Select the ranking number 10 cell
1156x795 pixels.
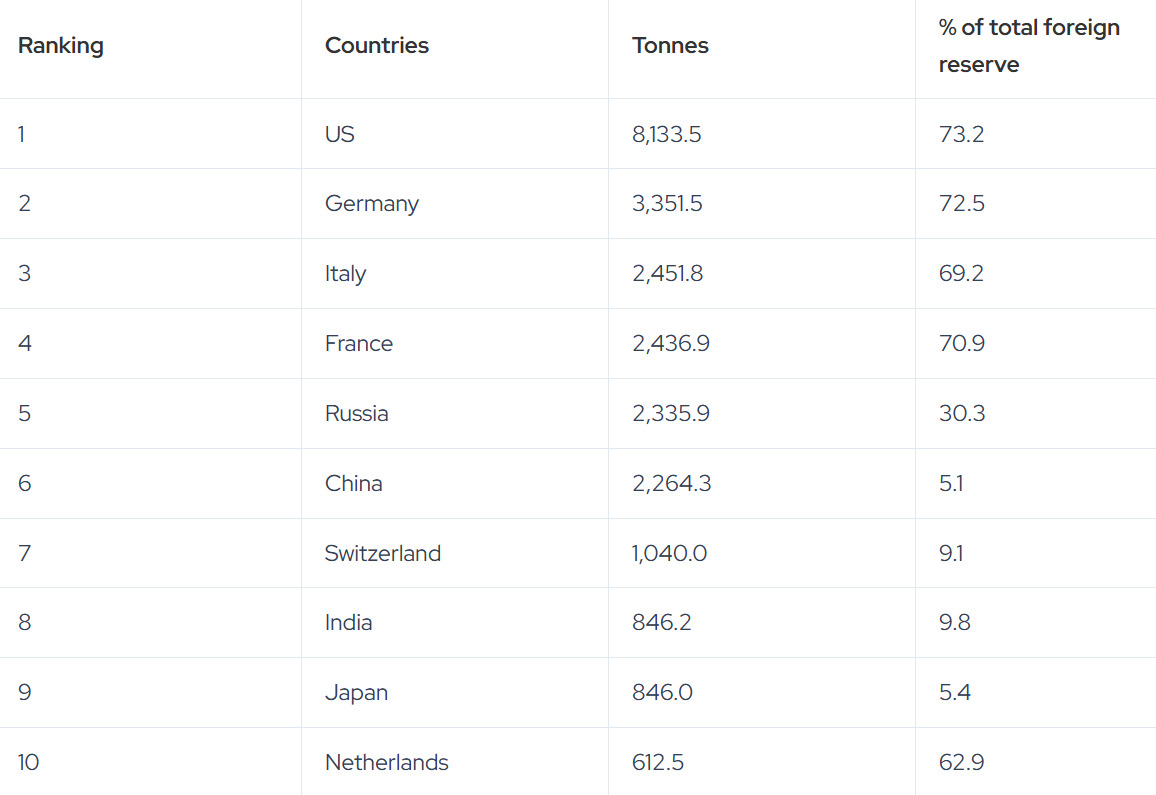29,763
